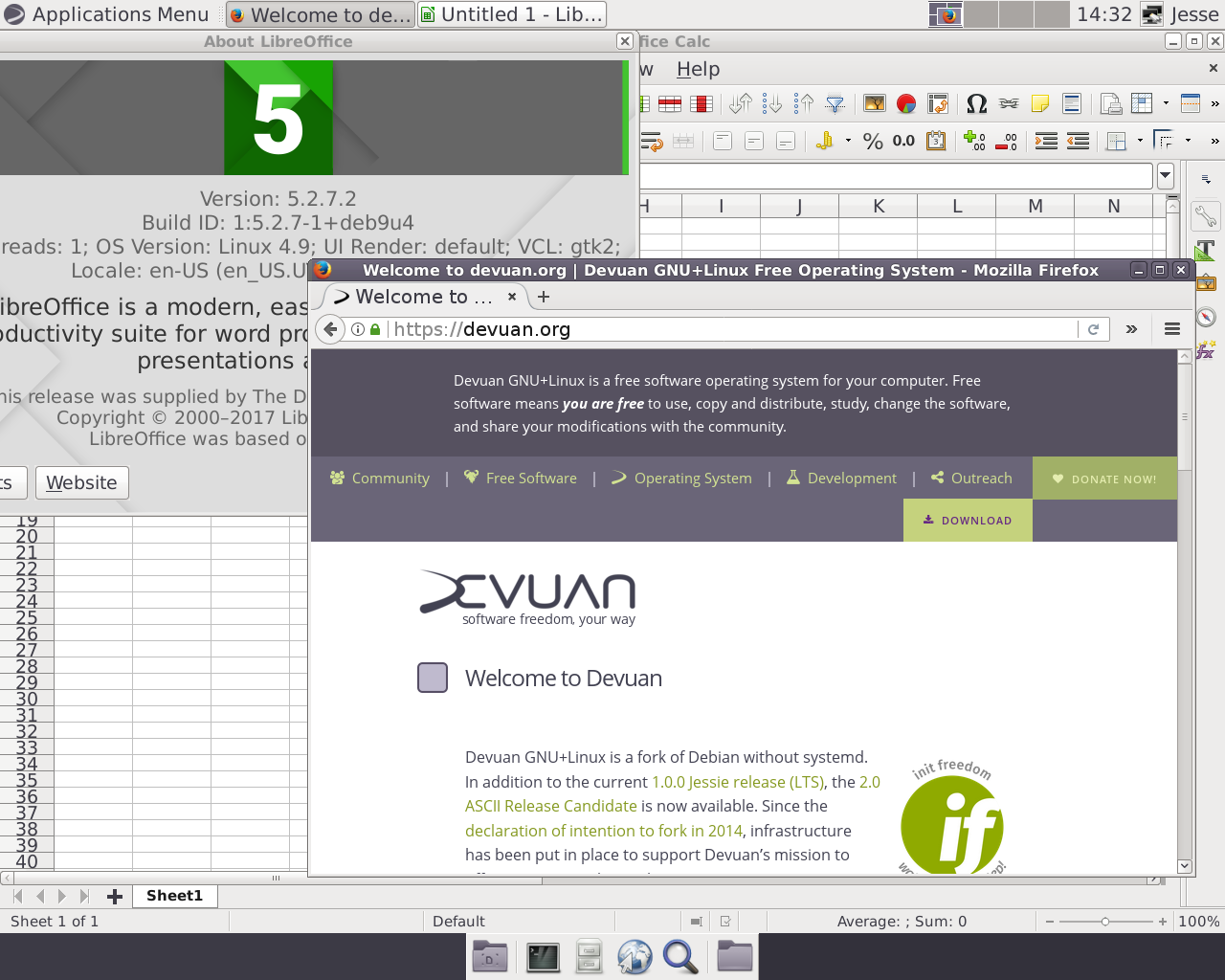This screenshot has width=1225, height=980.
Task: Insert an image from the Calc toolbar
Action: 875,103
